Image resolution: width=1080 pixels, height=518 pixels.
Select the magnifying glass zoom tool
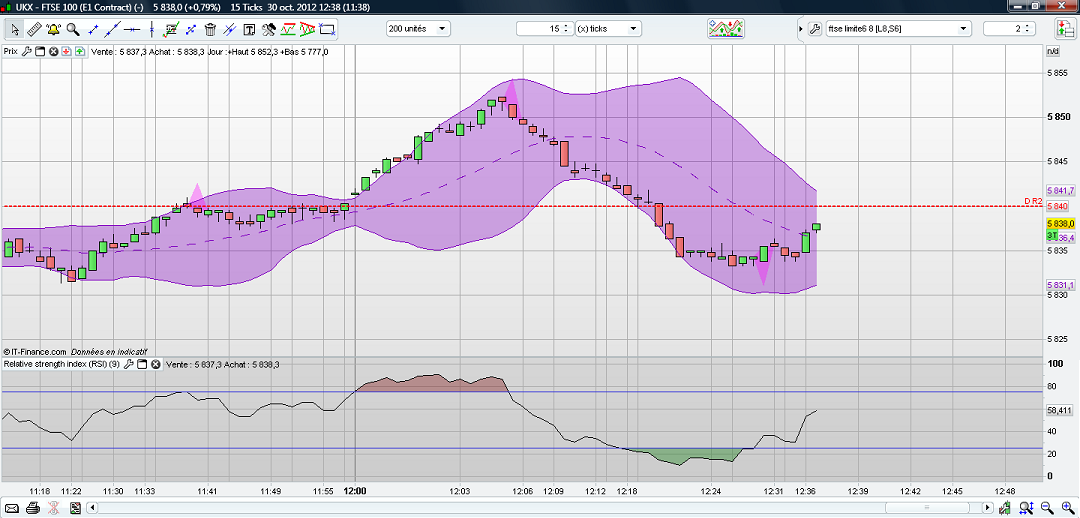73,29
